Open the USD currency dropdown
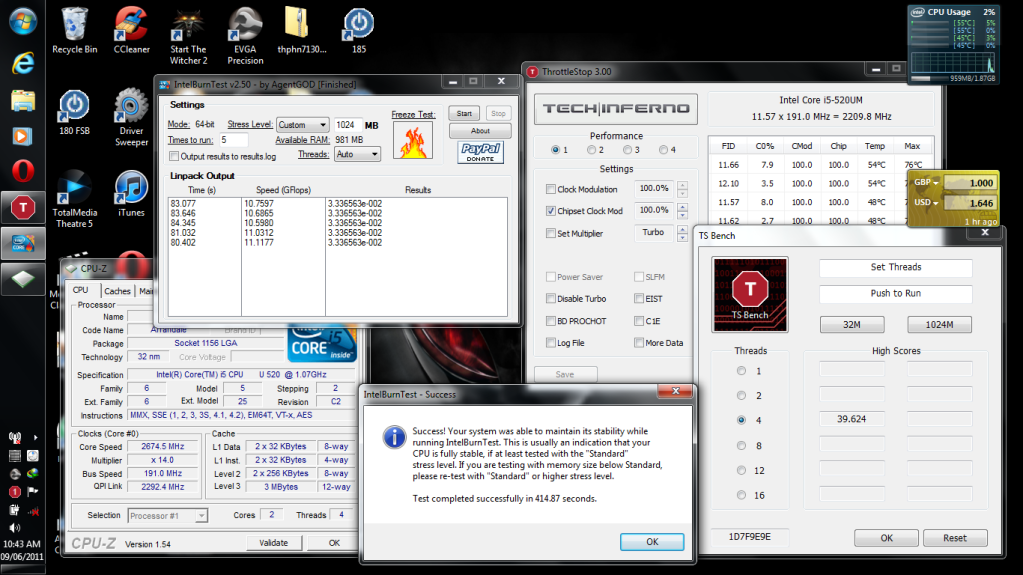 tap(926, 202)
